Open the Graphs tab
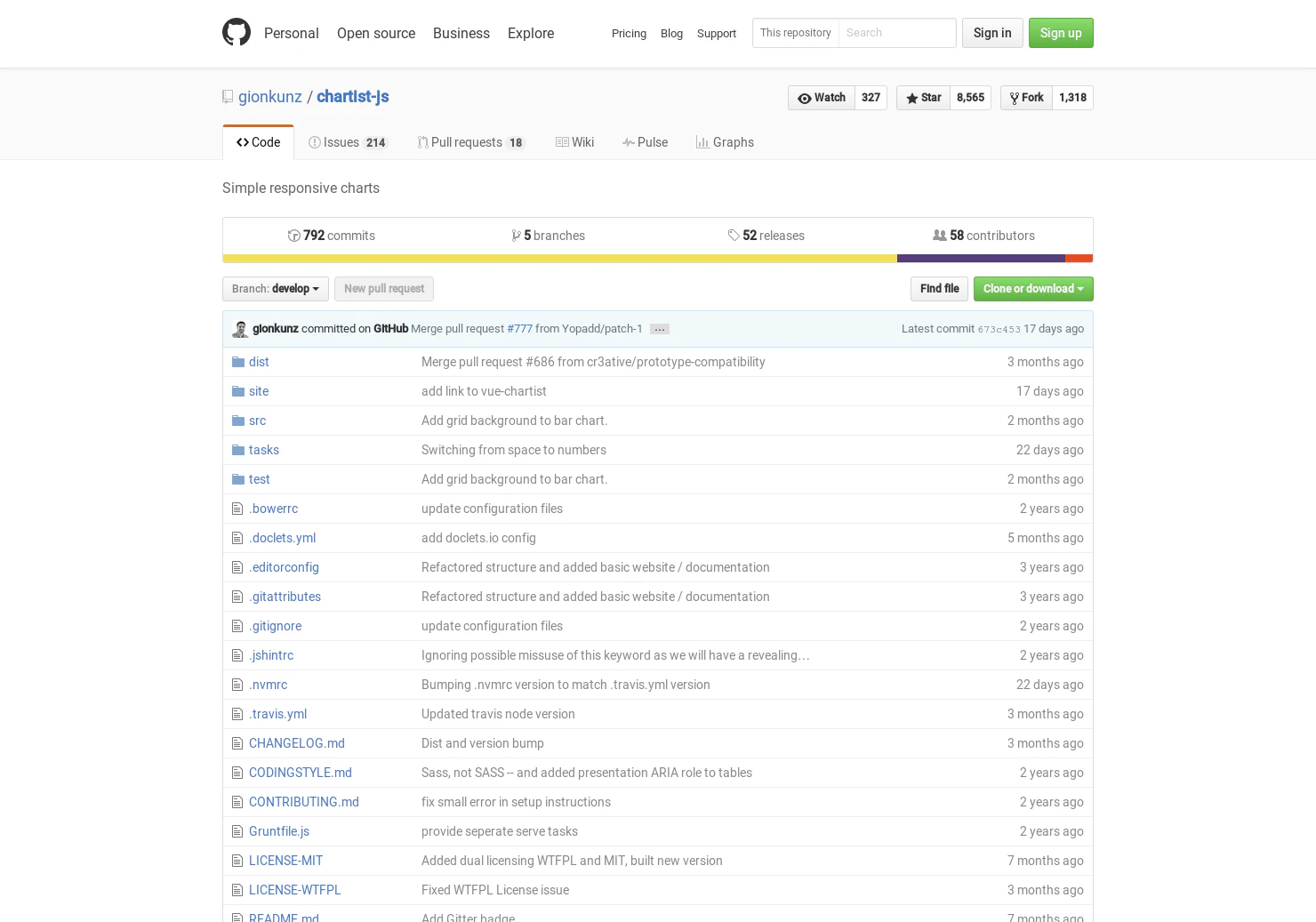Image resolution: width=1316 pixels, height=922 pixels. [725, 142]
